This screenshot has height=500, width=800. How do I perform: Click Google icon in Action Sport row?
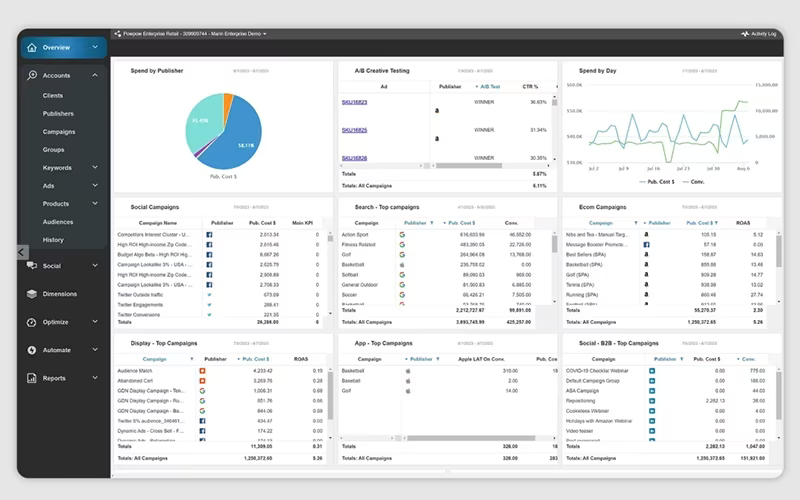coord(402,235)
